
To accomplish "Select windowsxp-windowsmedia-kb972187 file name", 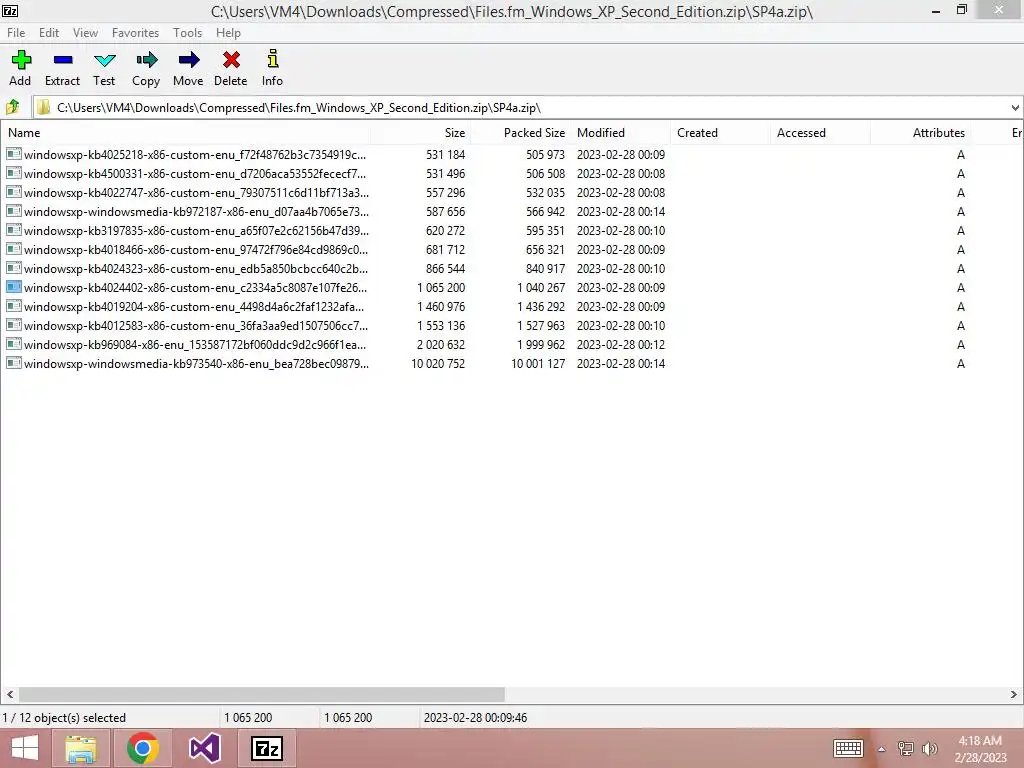I will pyautogui.click(x=196, y=212).
